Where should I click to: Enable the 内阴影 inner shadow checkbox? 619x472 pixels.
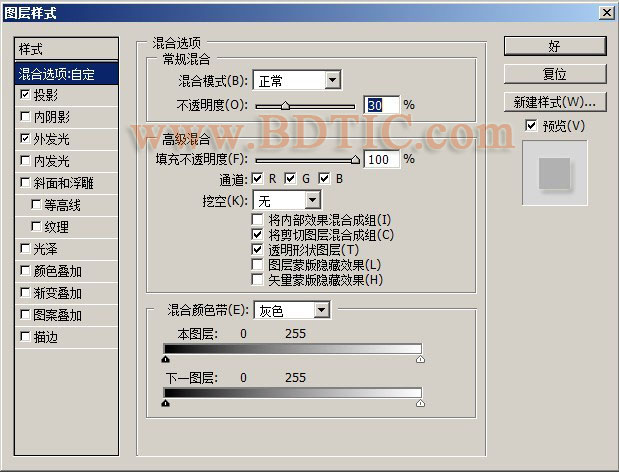pyautogui.click(x=25, y=117)
